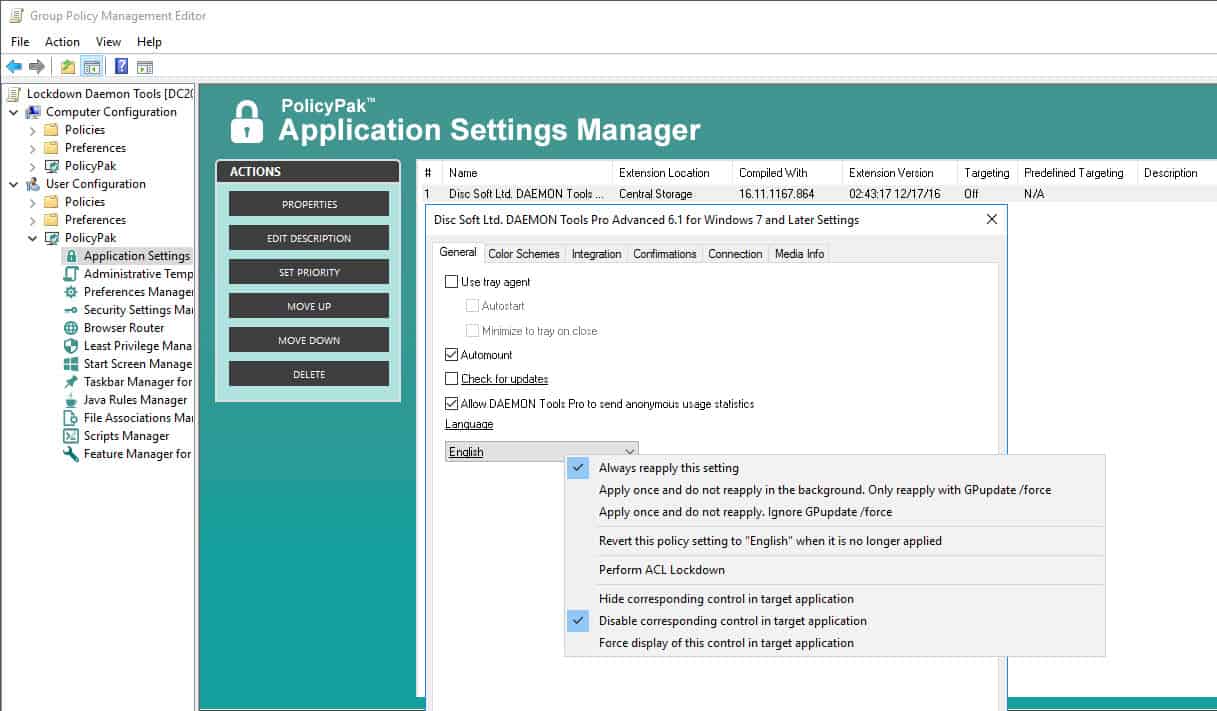Viewport: 1217px width, 711px height.
Task: Click the Up one level folder icon
Action: click(x=68, y=67)
